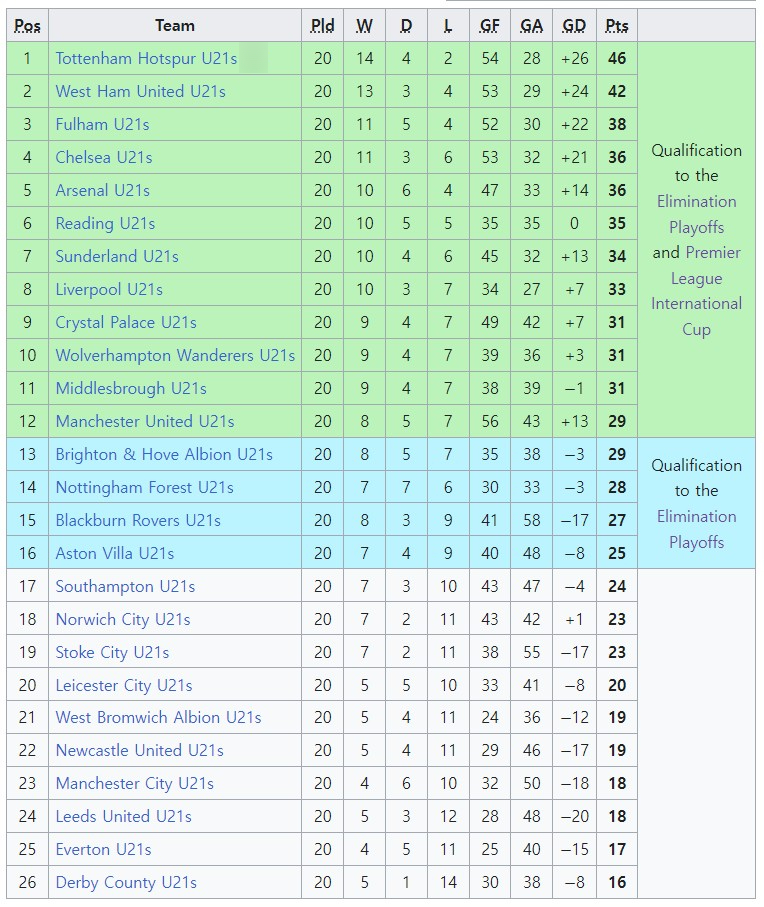
Task: Select the Arsenal U21s link
Action: [102, 190]
